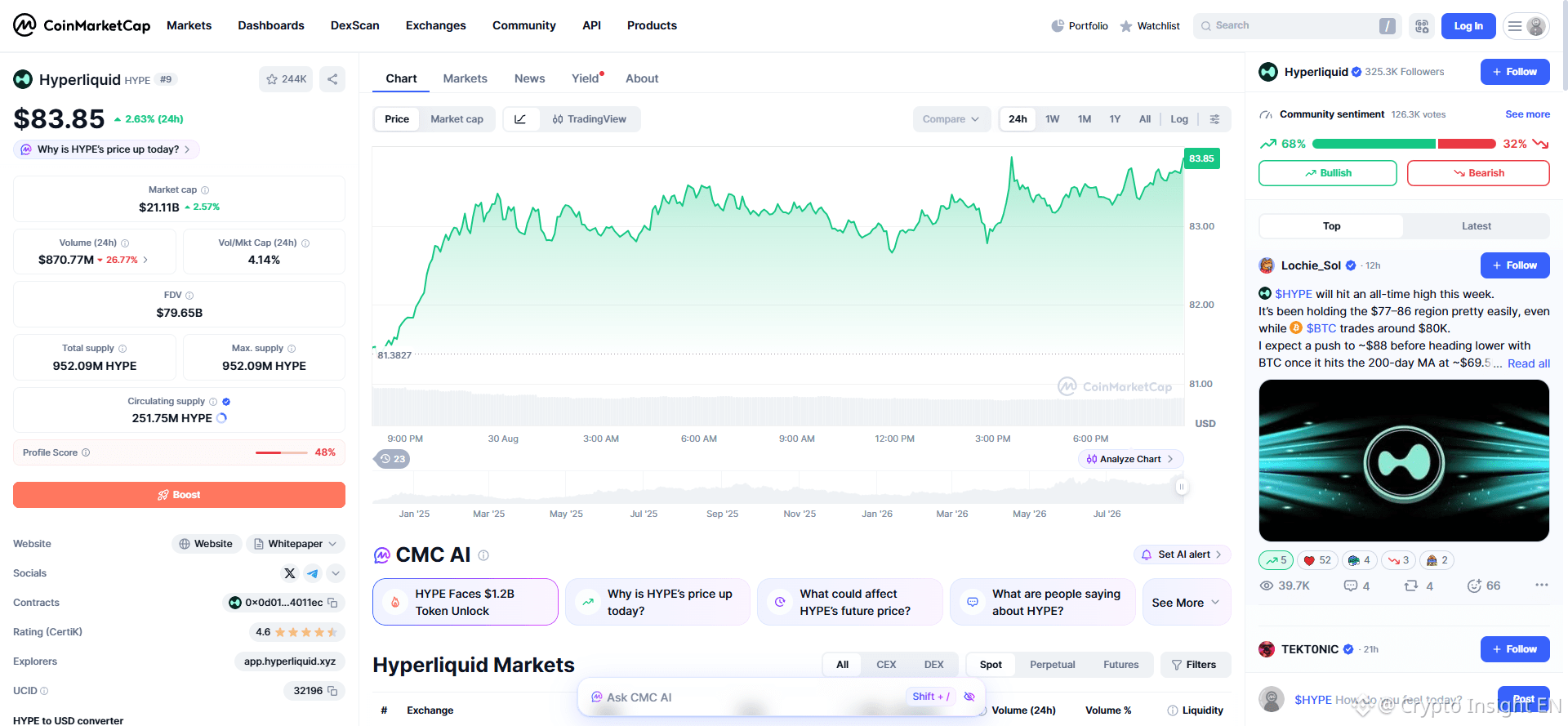Open the hamburger profile menu

1526,26
